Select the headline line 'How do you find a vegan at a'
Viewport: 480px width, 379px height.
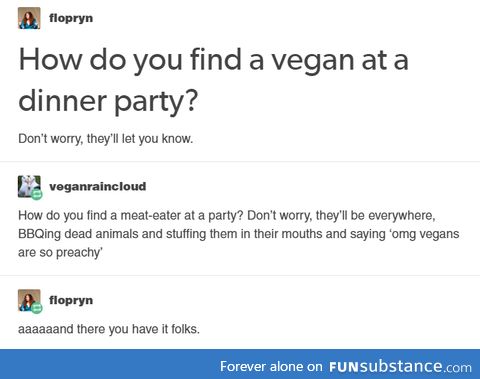click(x=213, y=60)
